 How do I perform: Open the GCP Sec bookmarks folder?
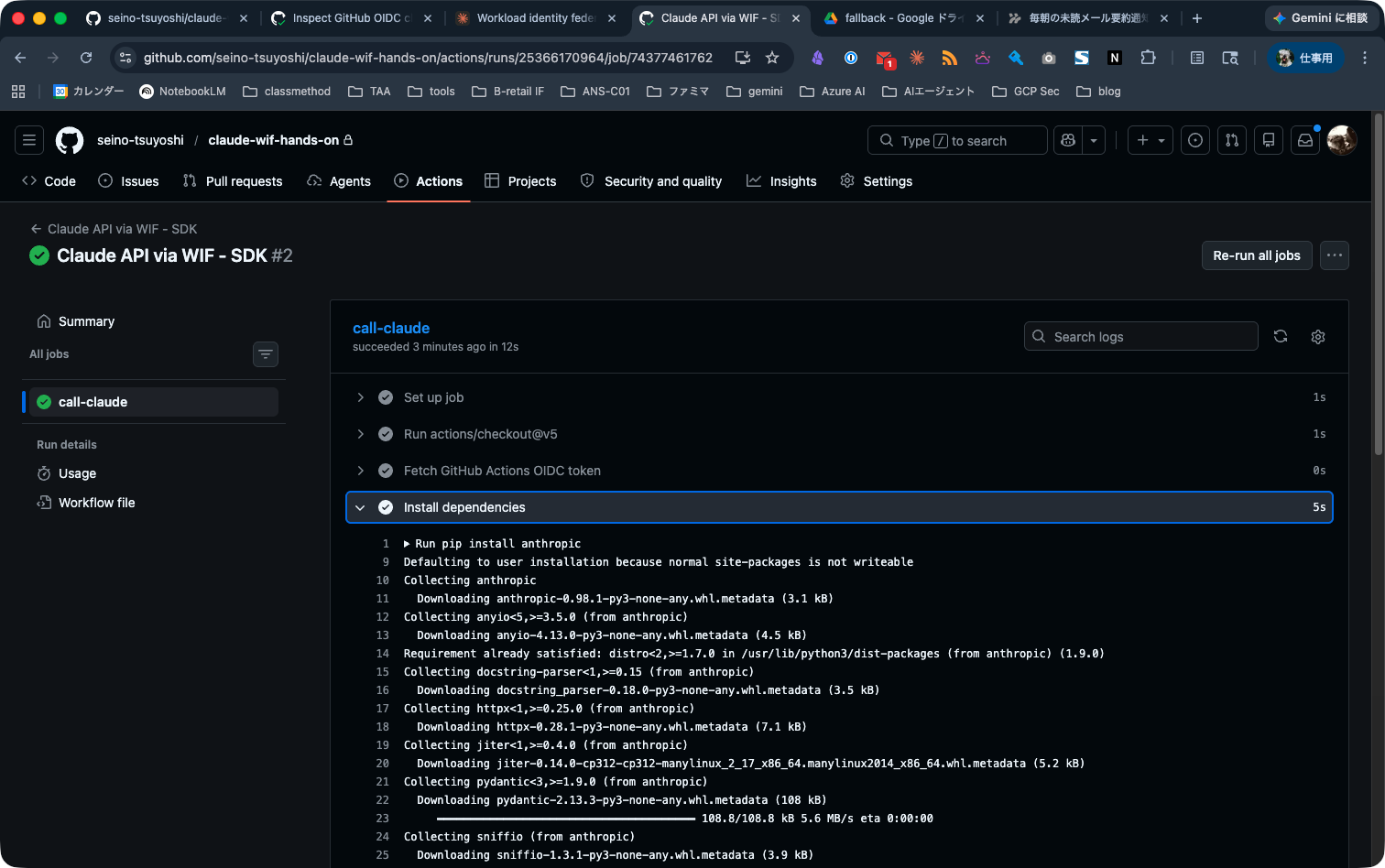click(1025, 92)
